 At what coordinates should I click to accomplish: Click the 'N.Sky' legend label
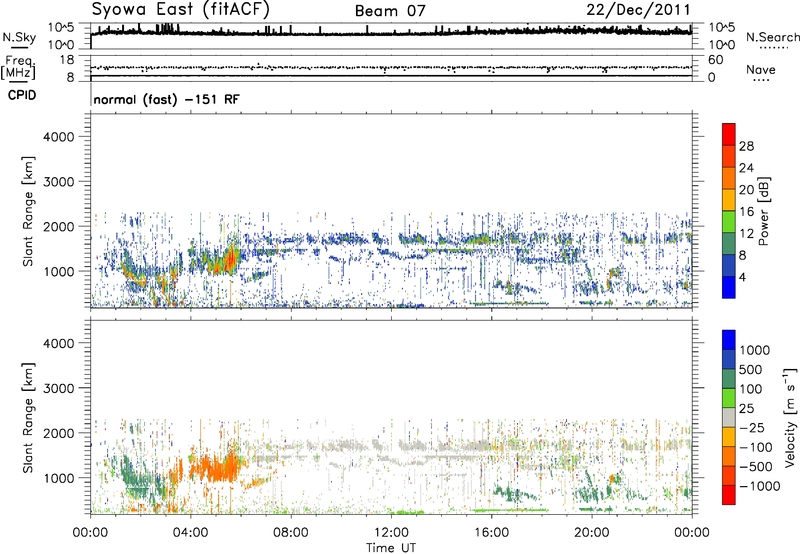pos(19,37)
